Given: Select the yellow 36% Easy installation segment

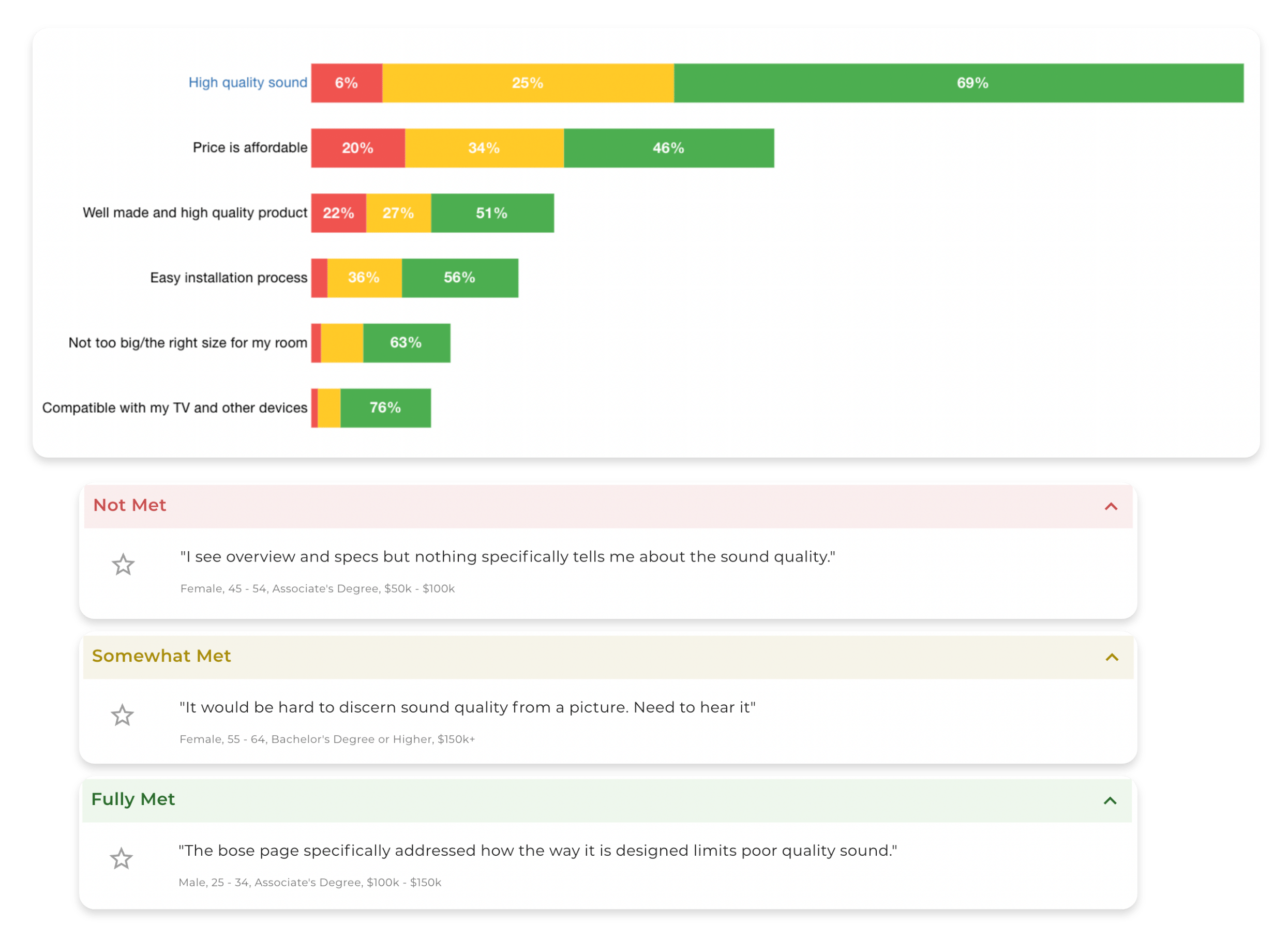Looking at the screenshot, I should 364,278.
